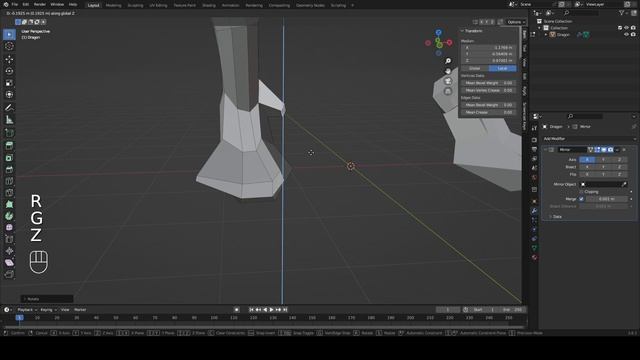Image resolution: width=640 pixels, height=360 pixels.
Task: Switch to the Modeling workspace tab
Action: 113,6
